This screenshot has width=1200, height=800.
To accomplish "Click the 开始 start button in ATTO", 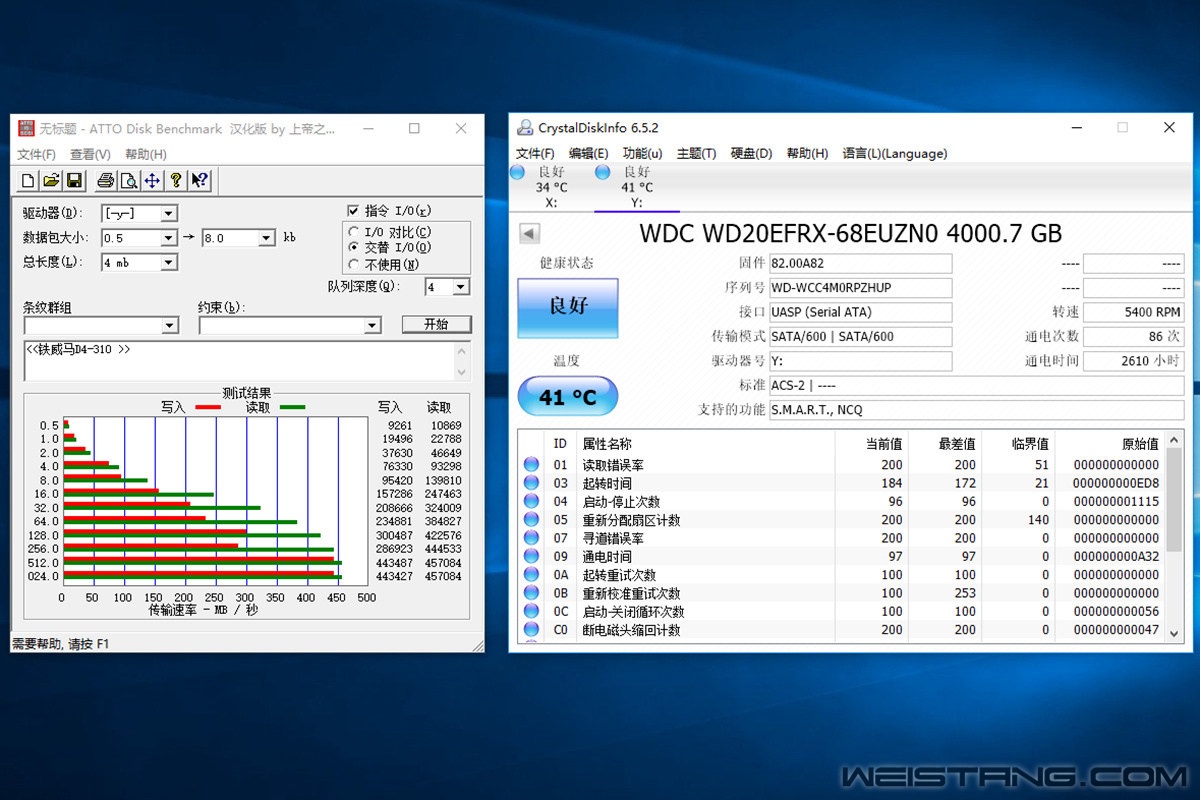I will (x=436, y=324).
